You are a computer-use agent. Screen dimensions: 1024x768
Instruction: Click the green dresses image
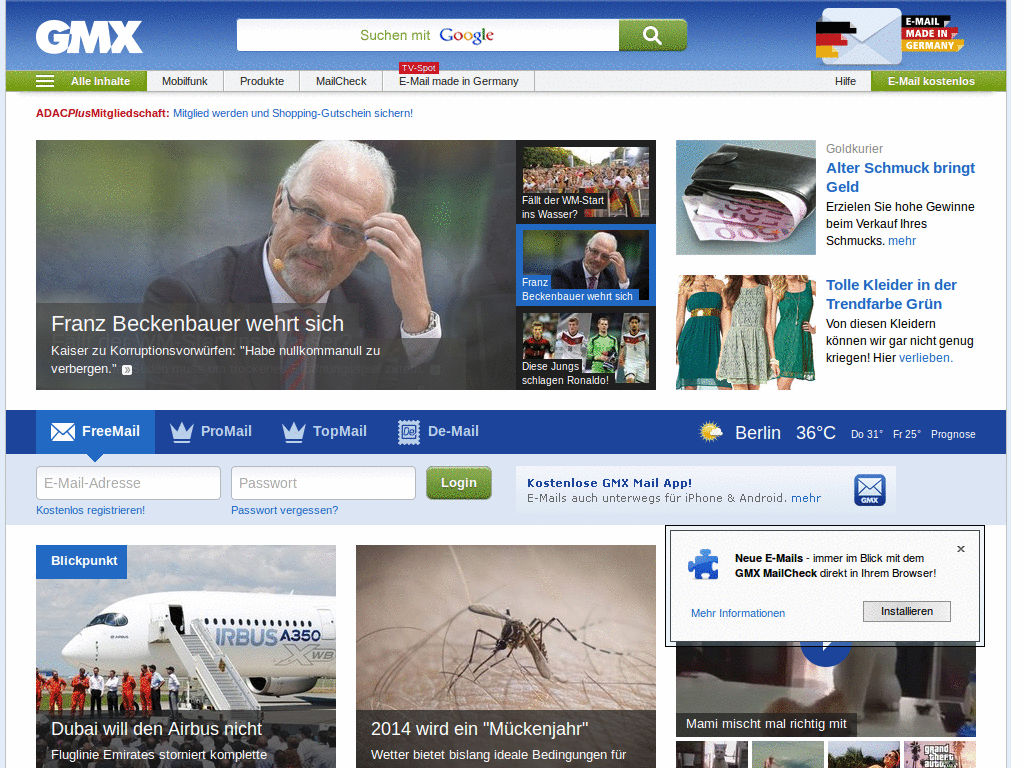pos(746,332)
